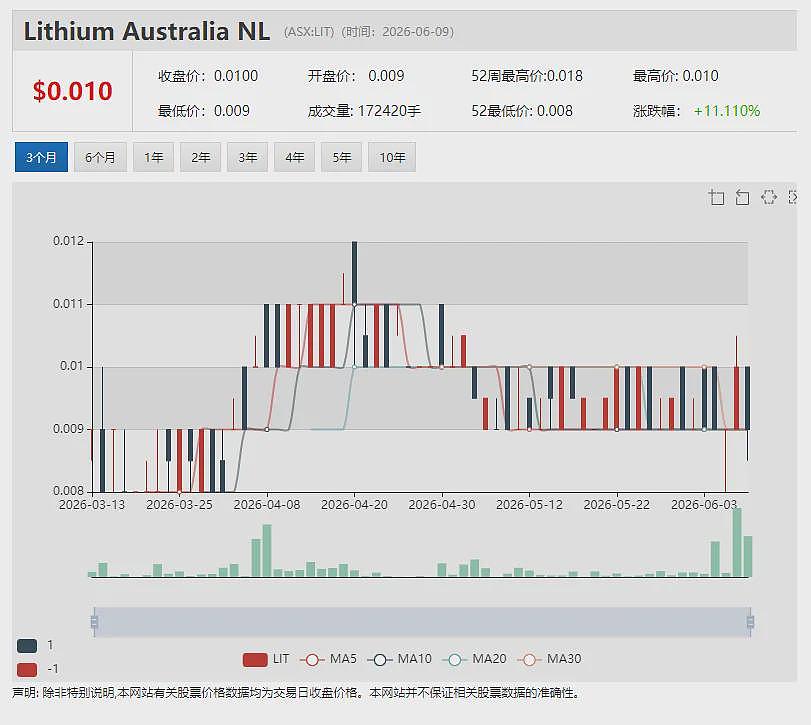Select the 3个月 time range tab
This screenshot has width=811, height=725.
pos(41,157)
